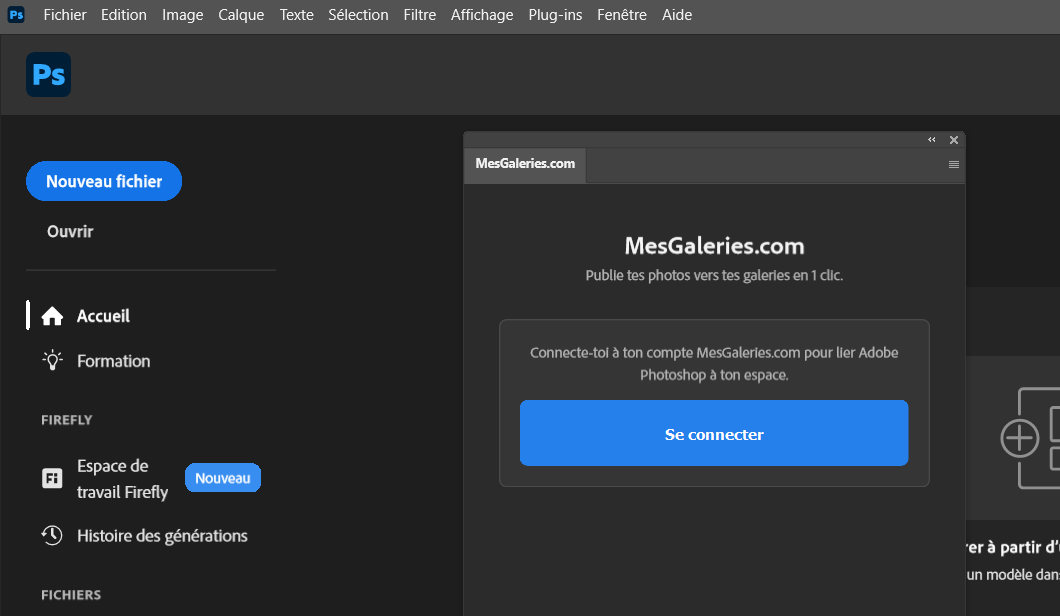1060x616 pixels.
Task: Open the Plug-ins menu
Action: coord(555,15)
